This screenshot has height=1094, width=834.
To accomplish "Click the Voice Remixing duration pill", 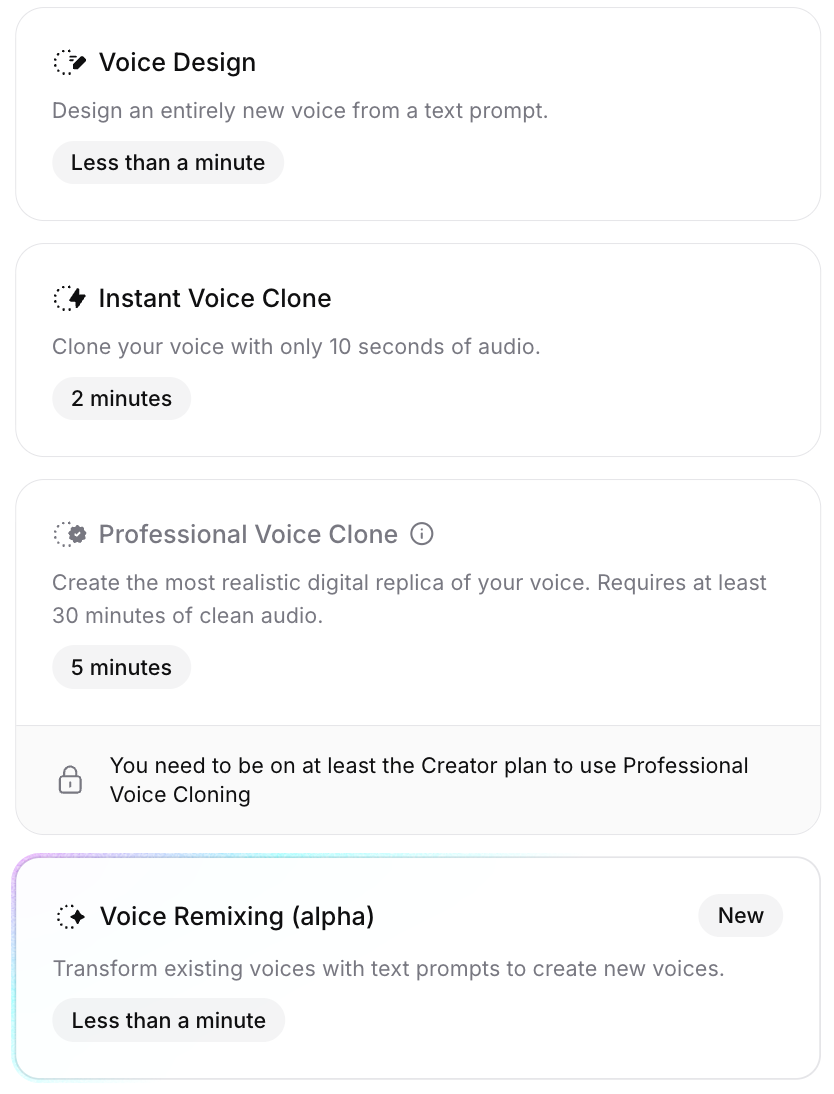I will [168, 1020].
